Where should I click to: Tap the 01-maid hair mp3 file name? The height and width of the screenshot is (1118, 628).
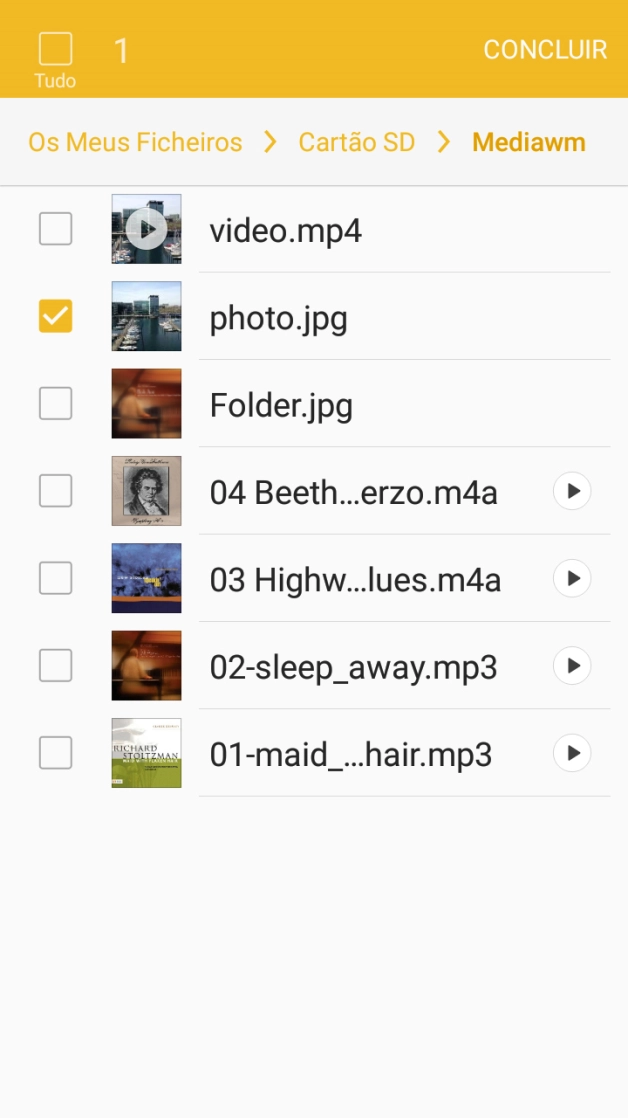click(350, 754)
